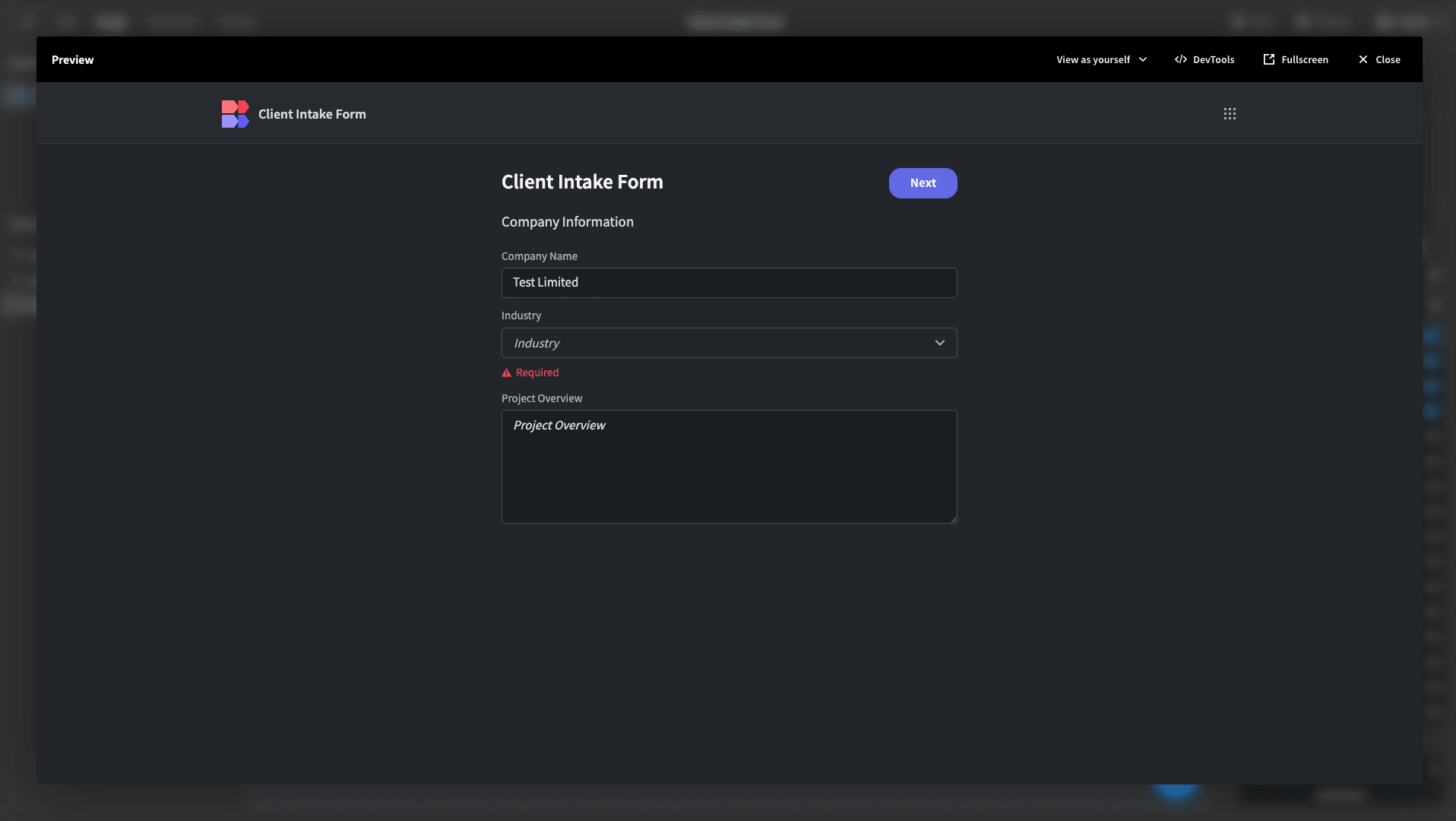Click the chevron arrow in Industry field
The image size is (1456, 821).
pyautogui.click(x=940, y=343)
